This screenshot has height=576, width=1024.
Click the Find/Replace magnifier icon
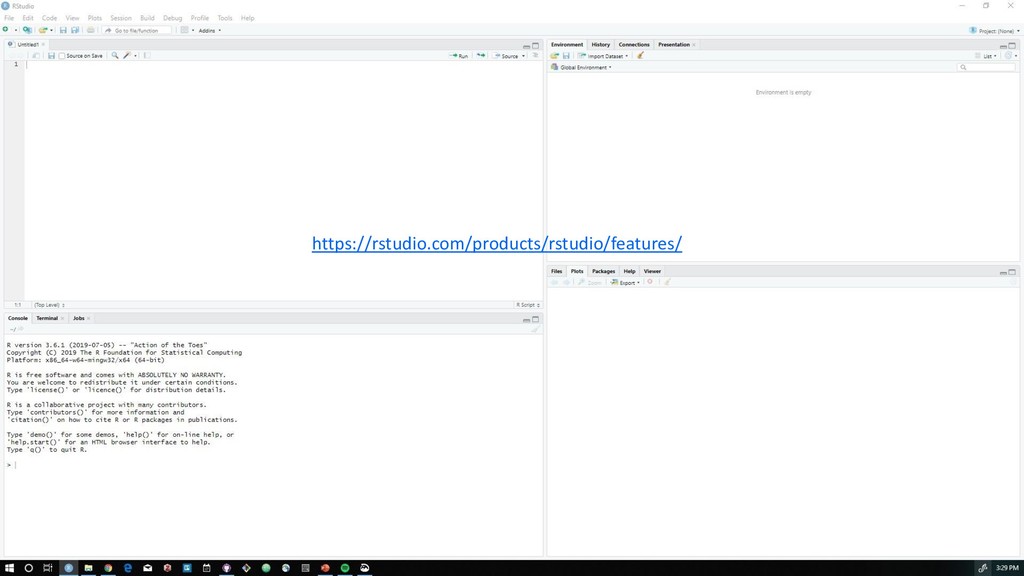pyautogui.click(x=115, y=56)
